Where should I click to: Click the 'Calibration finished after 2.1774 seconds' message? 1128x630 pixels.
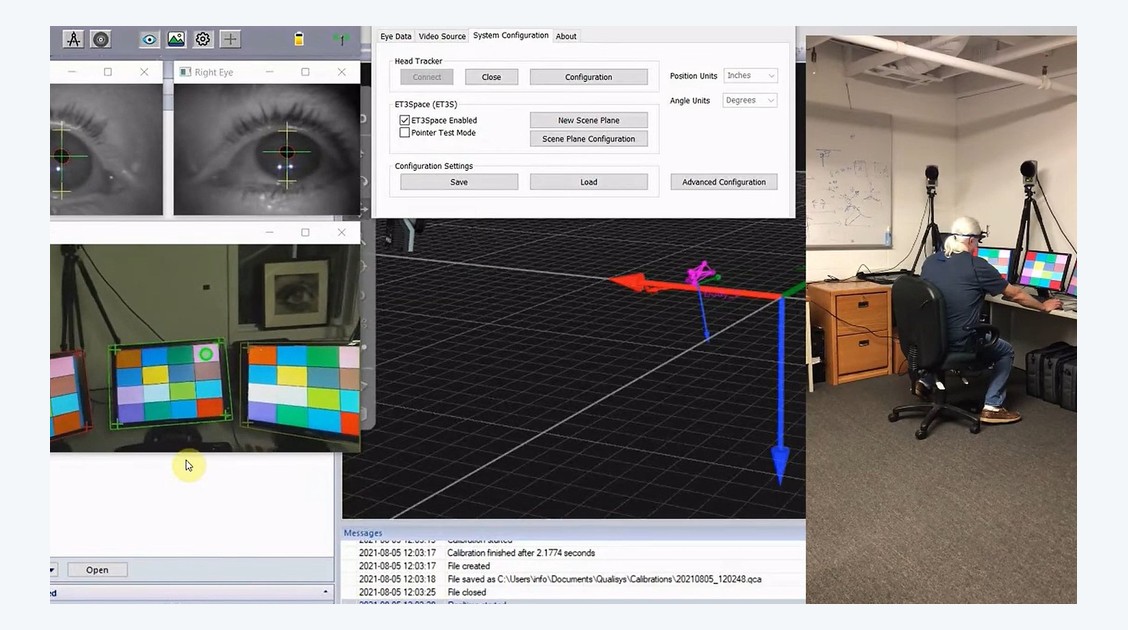[x=521, y=553]
